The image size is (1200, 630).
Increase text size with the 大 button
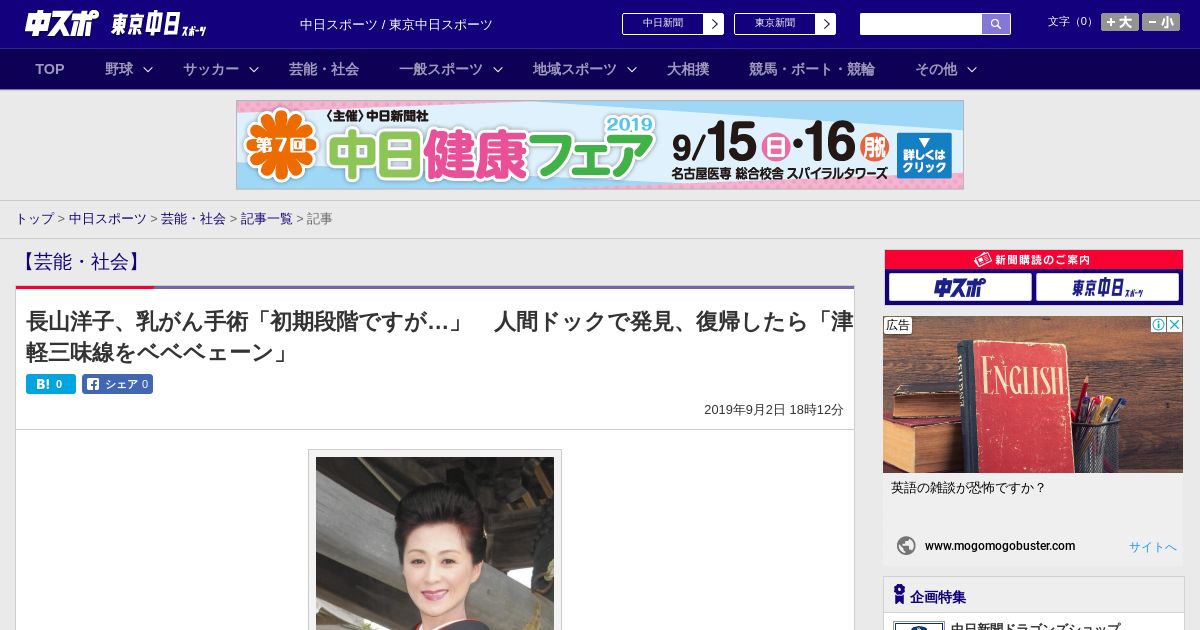click(x=1120, y=22)
